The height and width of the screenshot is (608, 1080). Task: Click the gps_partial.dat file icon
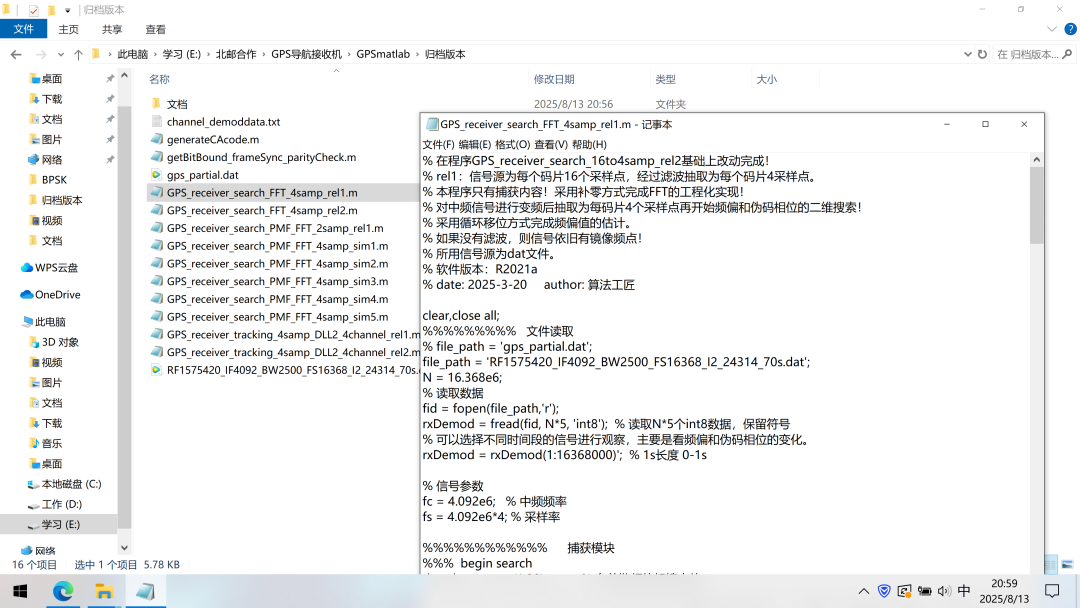click(156, 175)
